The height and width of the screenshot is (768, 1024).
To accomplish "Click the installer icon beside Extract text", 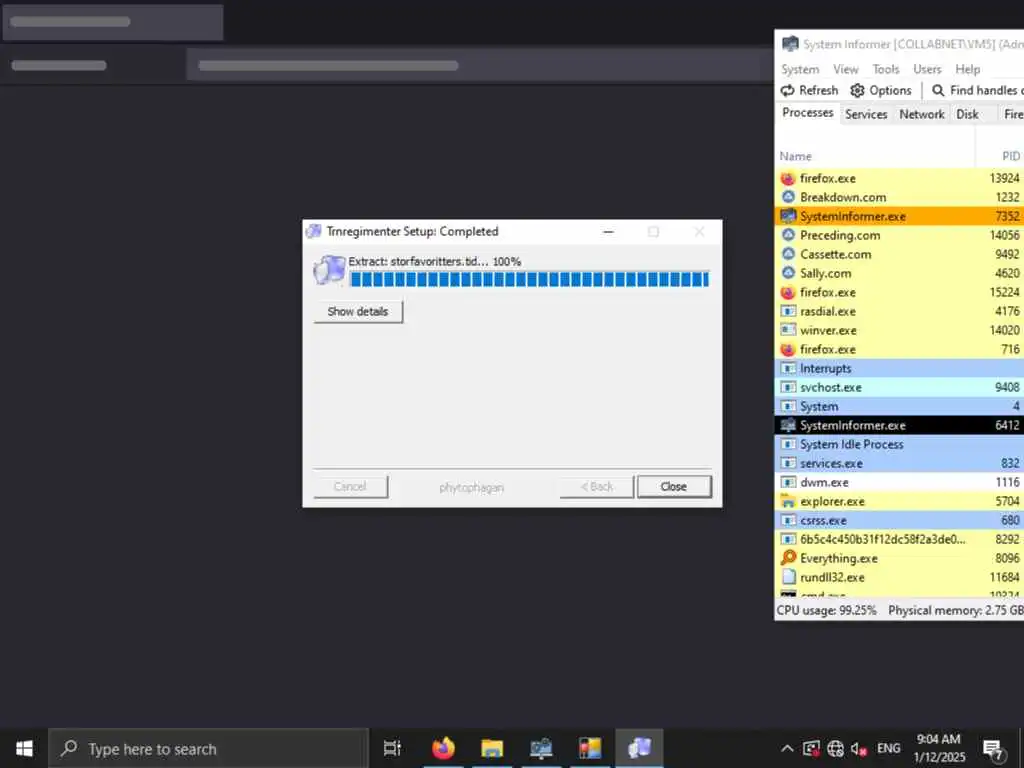I will pos(329,270).
